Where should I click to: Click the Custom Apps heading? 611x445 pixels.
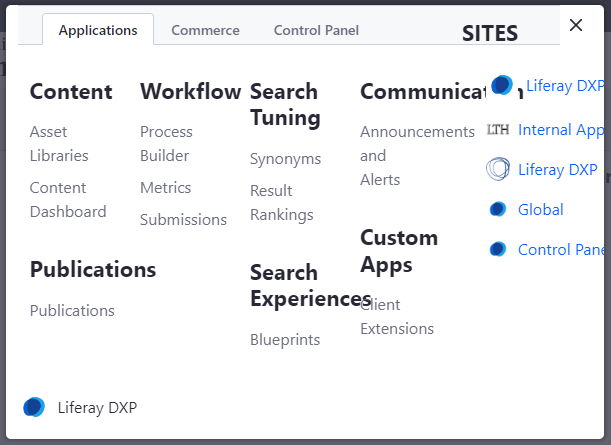click(399, 251)
